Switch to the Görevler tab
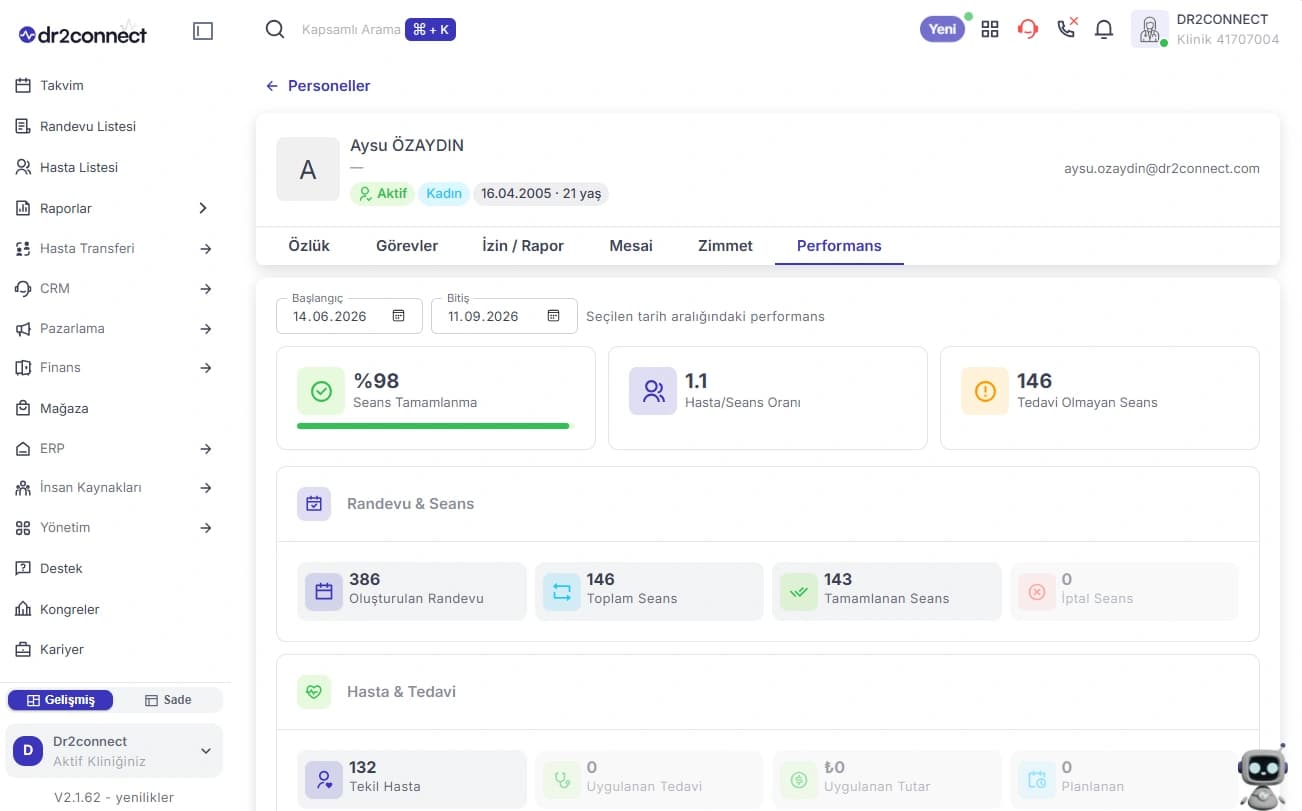The image size is (1302, 811). [407, 245]
